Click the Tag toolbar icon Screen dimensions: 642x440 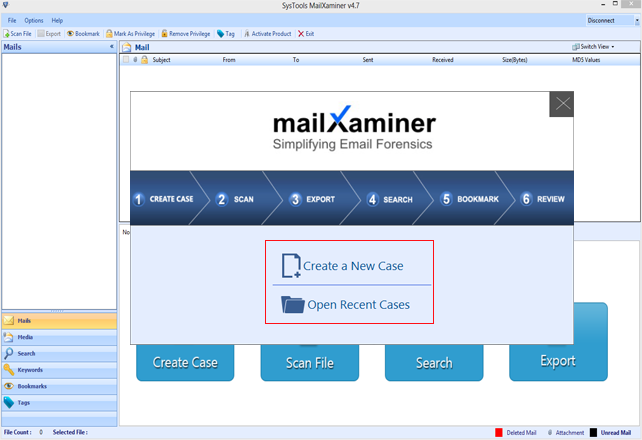click(220, 34)
